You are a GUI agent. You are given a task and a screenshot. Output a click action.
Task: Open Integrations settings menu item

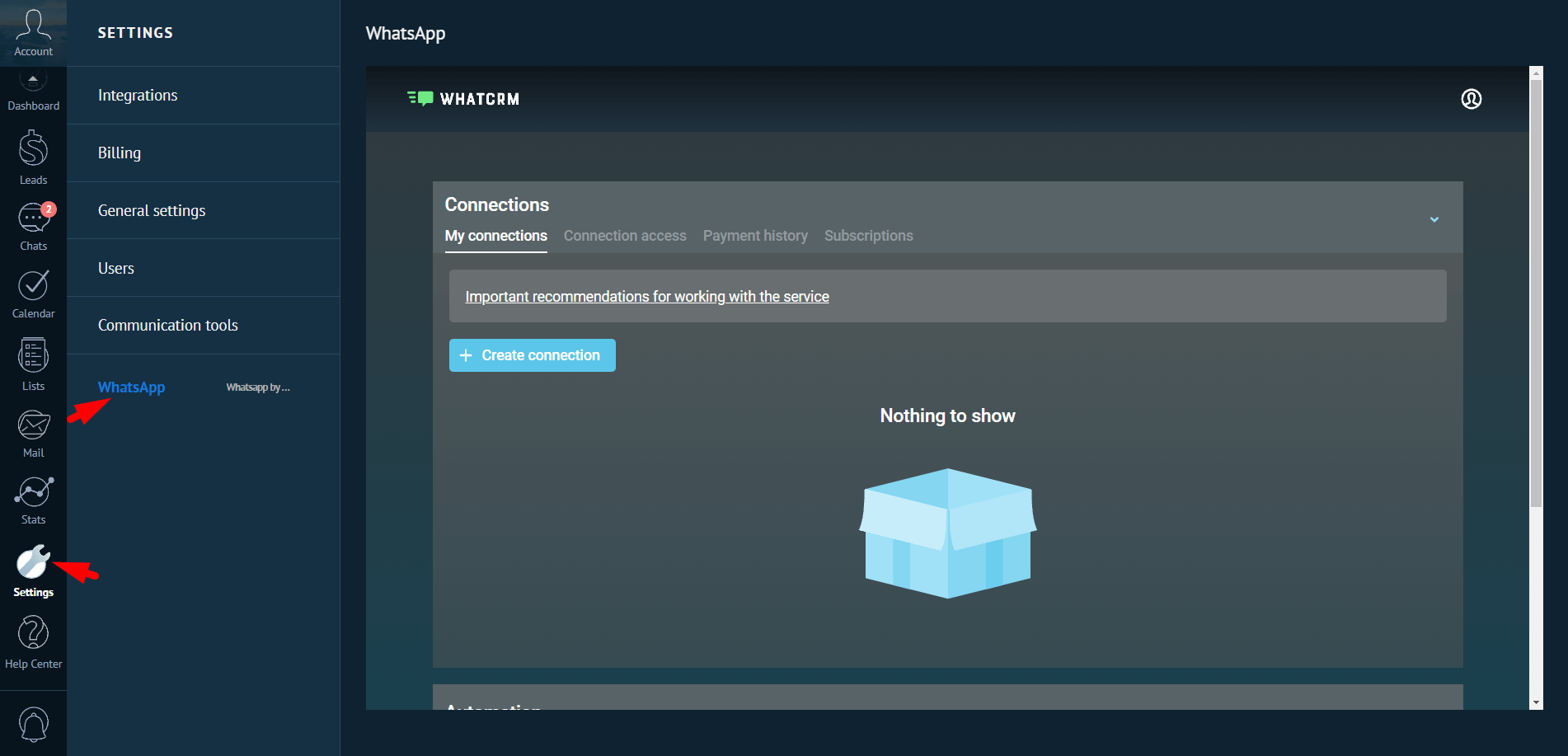click(138, 96)
